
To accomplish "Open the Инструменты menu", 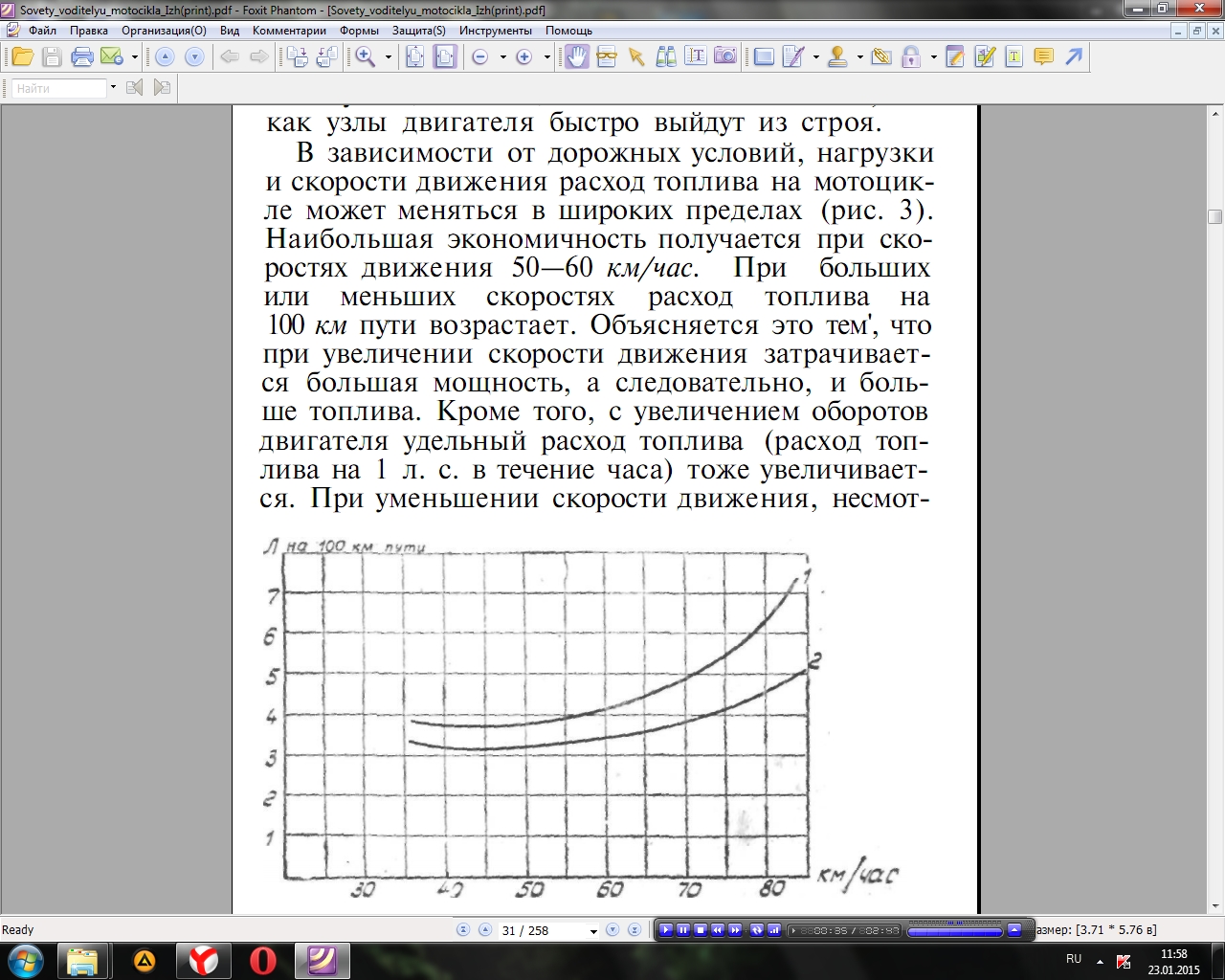I will (495, 31).
